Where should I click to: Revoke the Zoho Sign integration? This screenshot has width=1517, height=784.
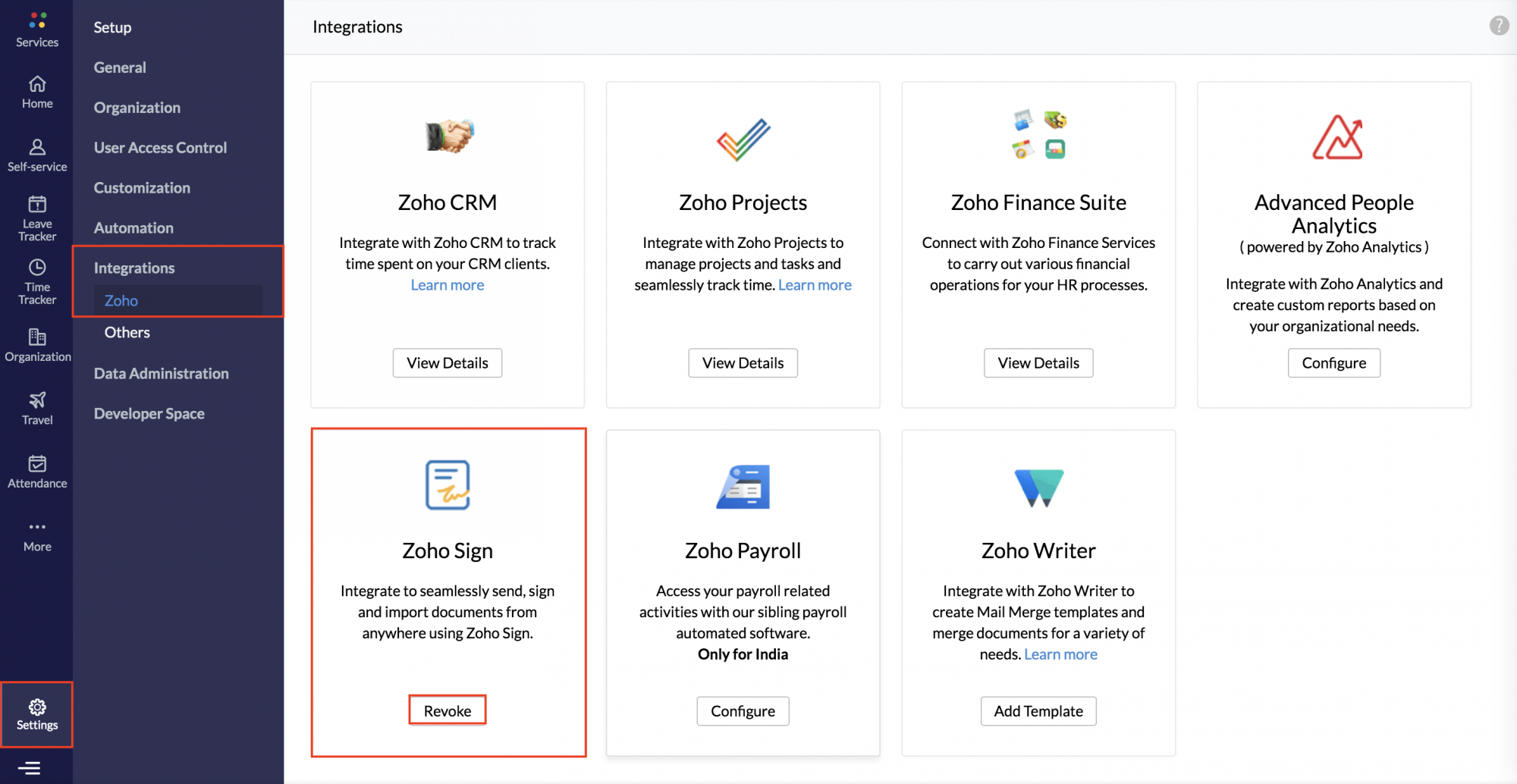click(x=447, y=710)
